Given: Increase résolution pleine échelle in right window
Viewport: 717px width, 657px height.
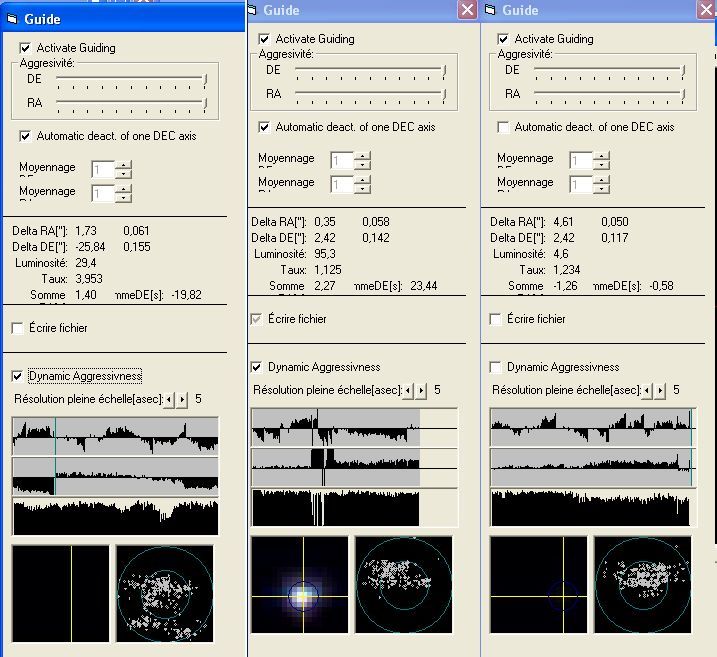Looking at the screenshot, I should coord(660,391).
